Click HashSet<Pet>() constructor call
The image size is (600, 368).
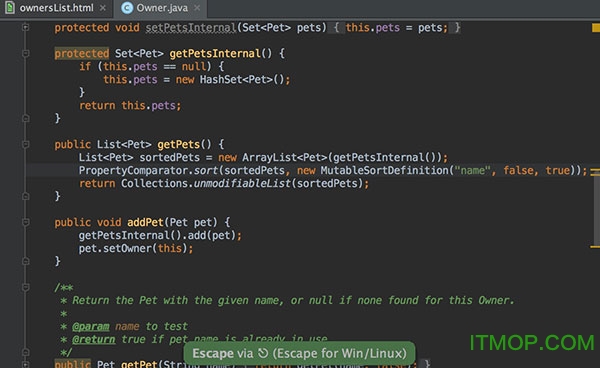pyautogui.click(x=242, y=79)
